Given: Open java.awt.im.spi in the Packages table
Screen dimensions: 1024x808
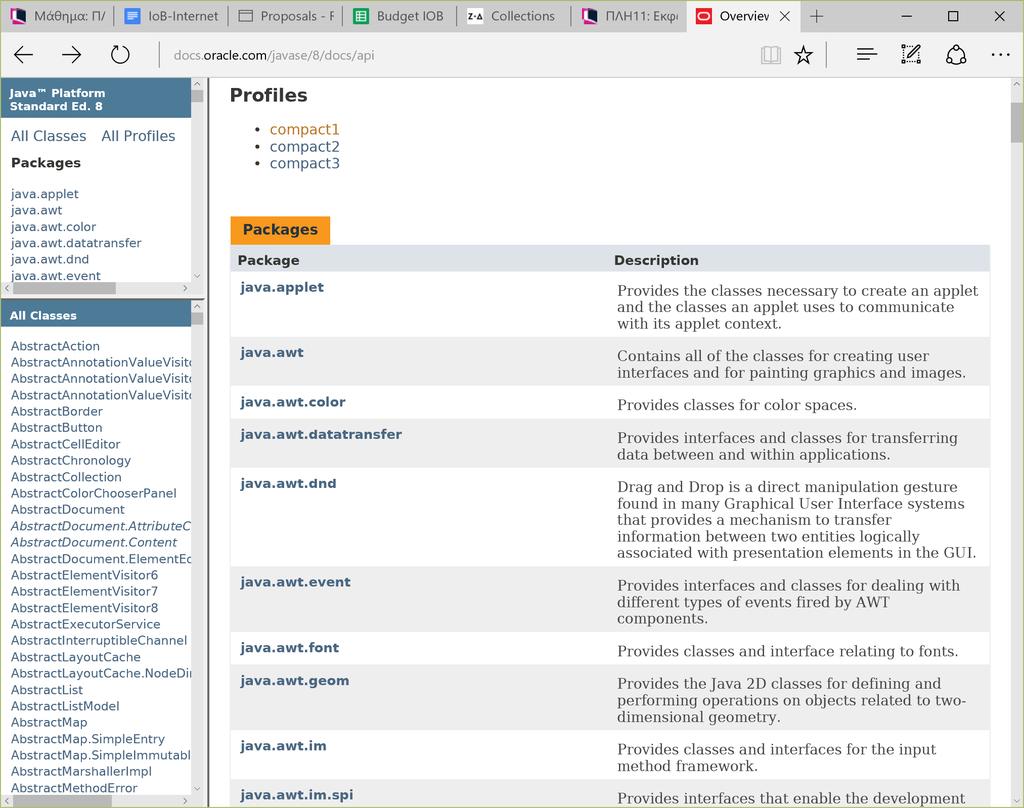Looking at the screenshot, I should 296,795.
